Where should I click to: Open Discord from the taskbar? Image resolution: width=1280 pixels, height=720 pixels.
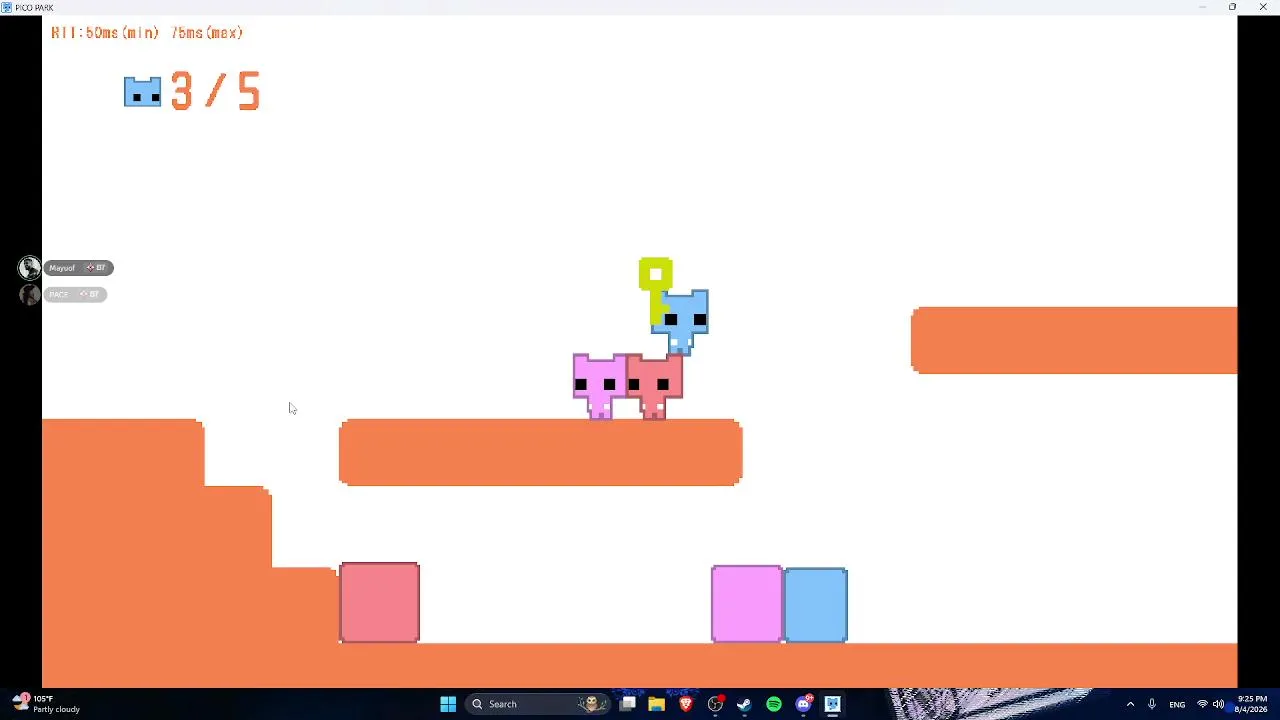[803, 704]
